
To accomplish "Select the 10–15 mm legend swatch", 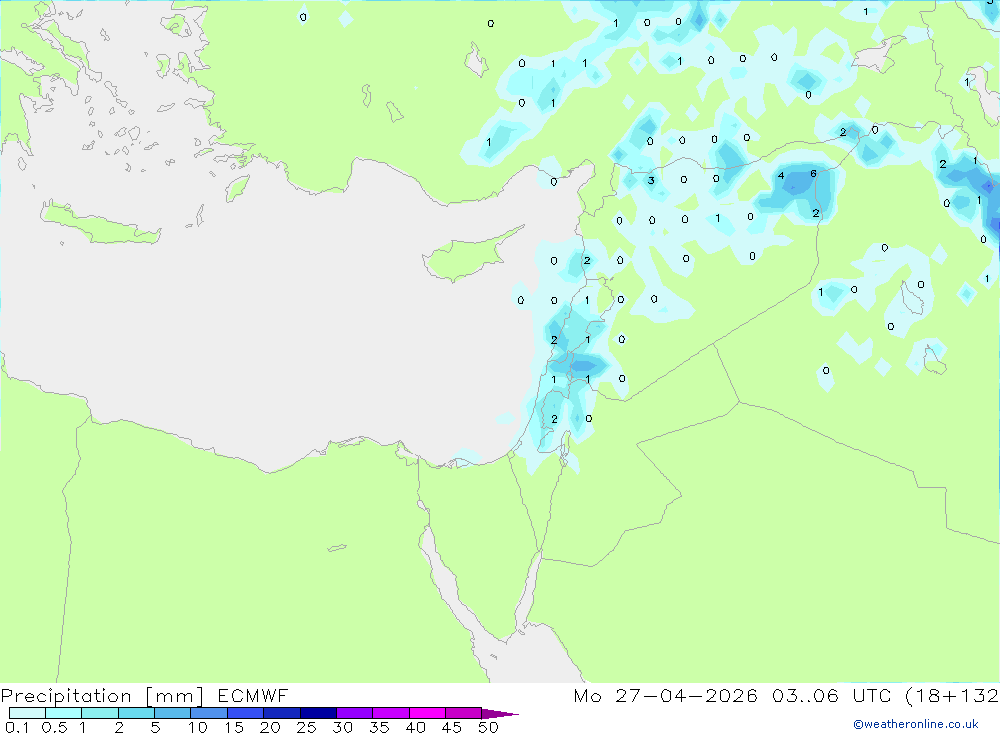I will [209, 713].
